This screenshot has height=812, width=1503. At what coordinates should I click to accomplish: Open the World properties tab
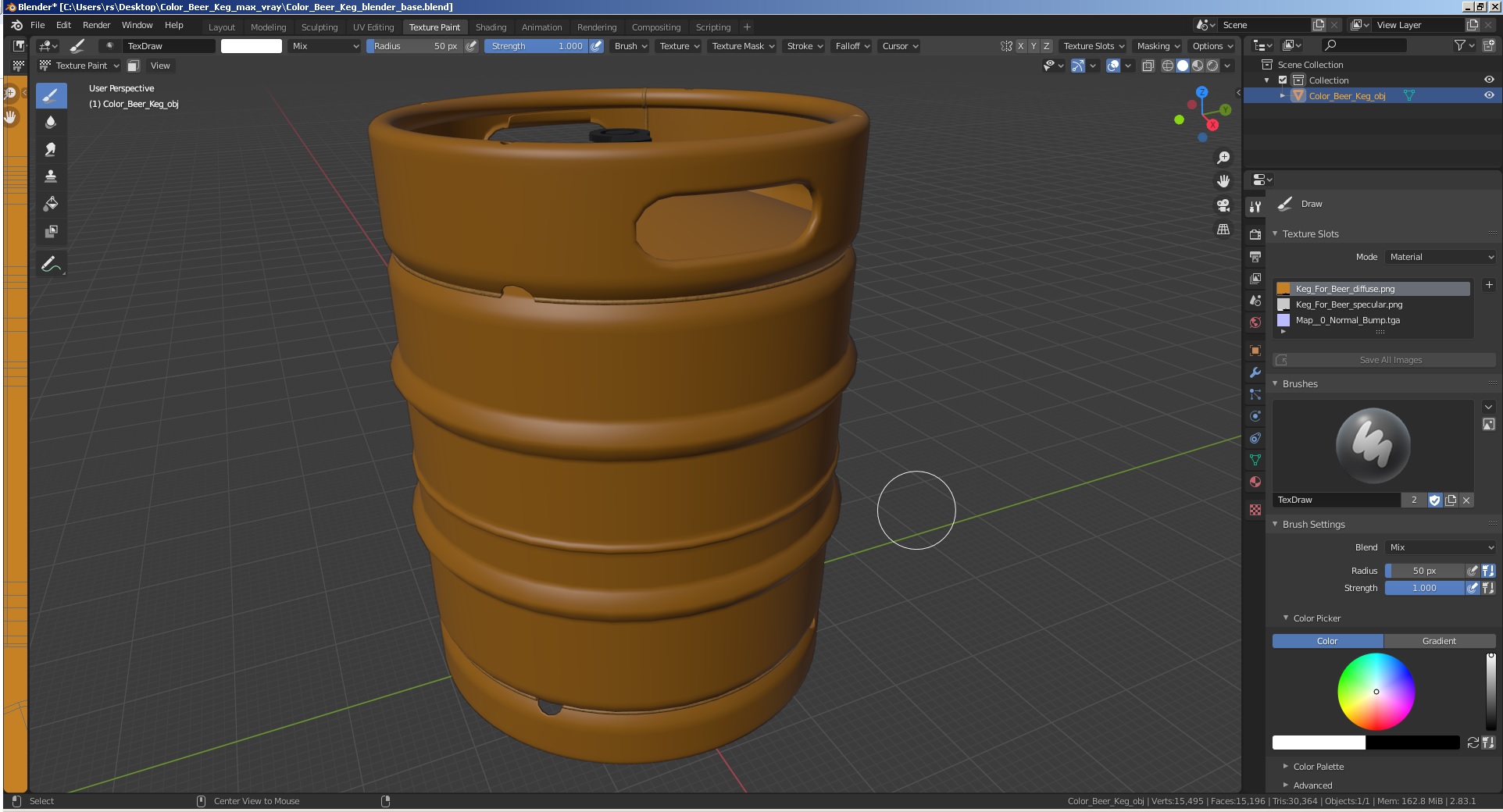(1255, 322)
